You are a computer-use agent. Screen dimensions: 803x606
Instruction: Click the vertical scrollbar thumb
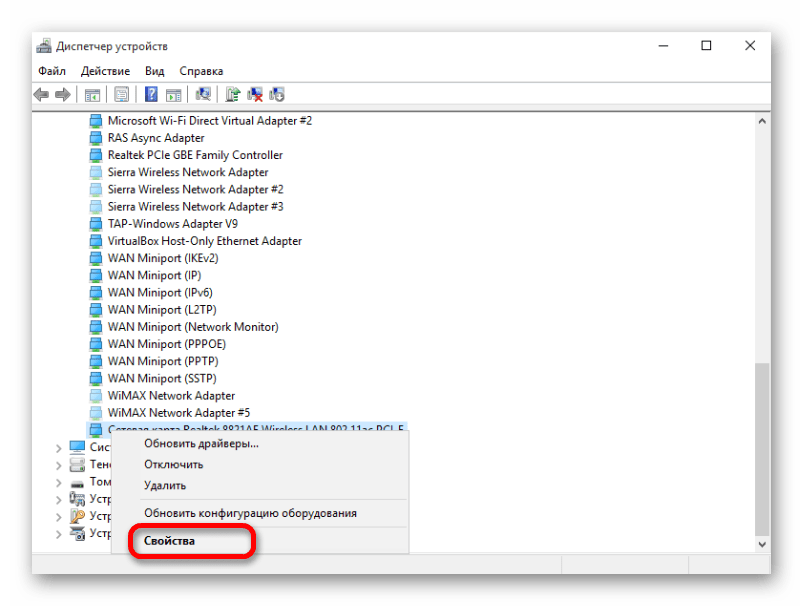[x=762, y=449]
